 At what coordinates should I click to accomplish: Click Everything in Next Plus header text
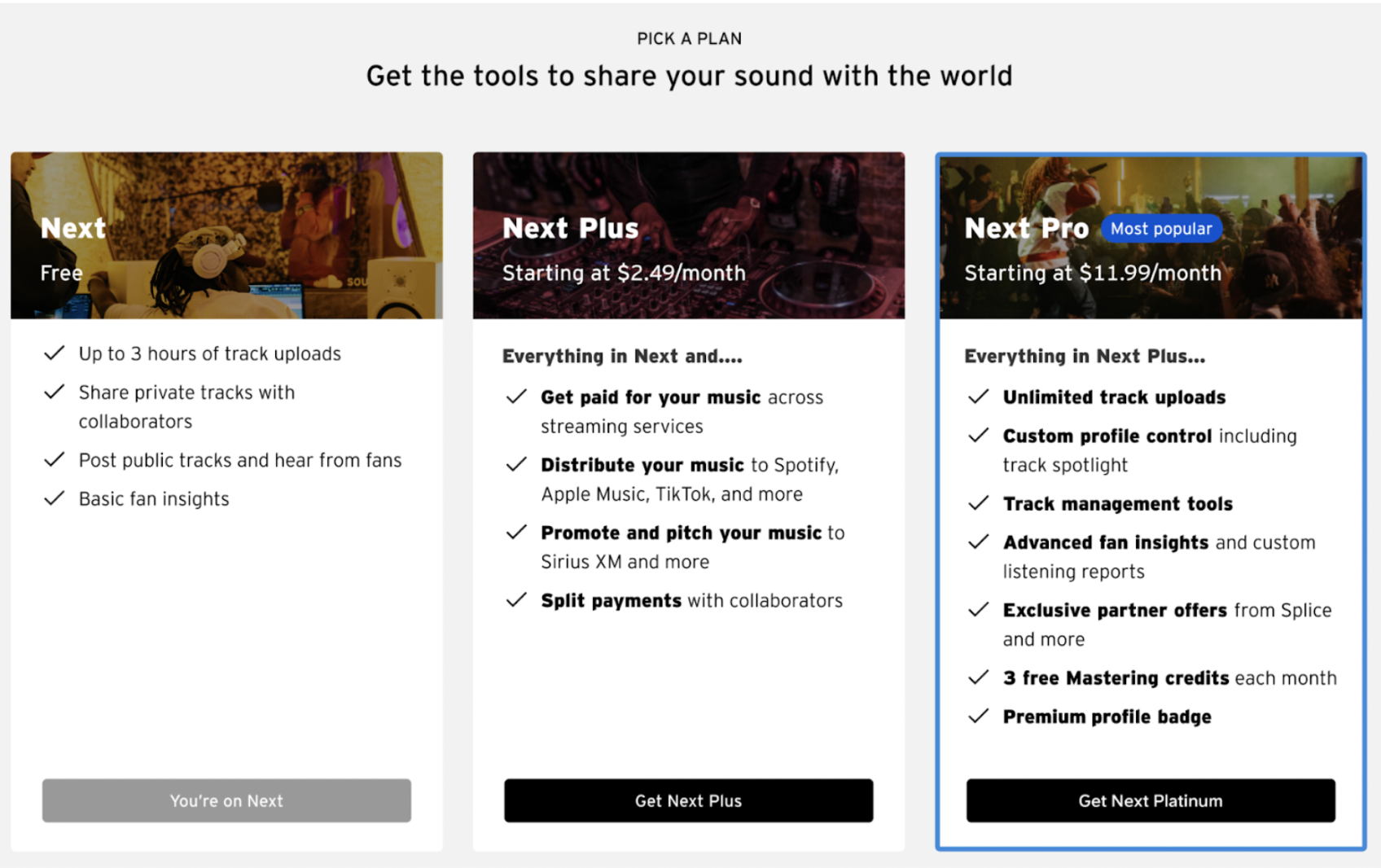click(x=1084, y=356)
